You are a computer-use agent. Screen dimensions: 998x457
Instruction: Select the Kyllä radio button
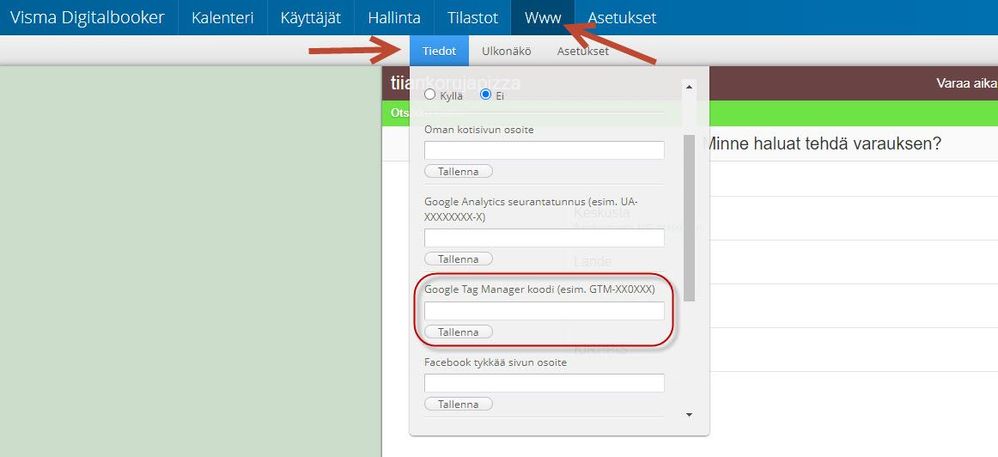[430, 95]
